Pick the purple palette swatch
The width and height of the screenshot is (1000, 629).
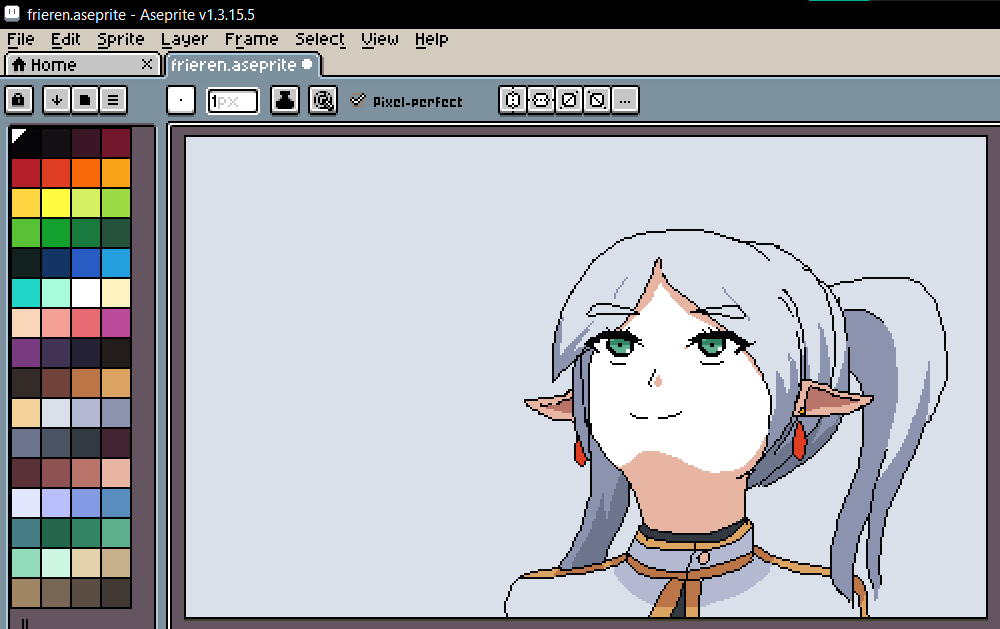(x=26, y=353)
